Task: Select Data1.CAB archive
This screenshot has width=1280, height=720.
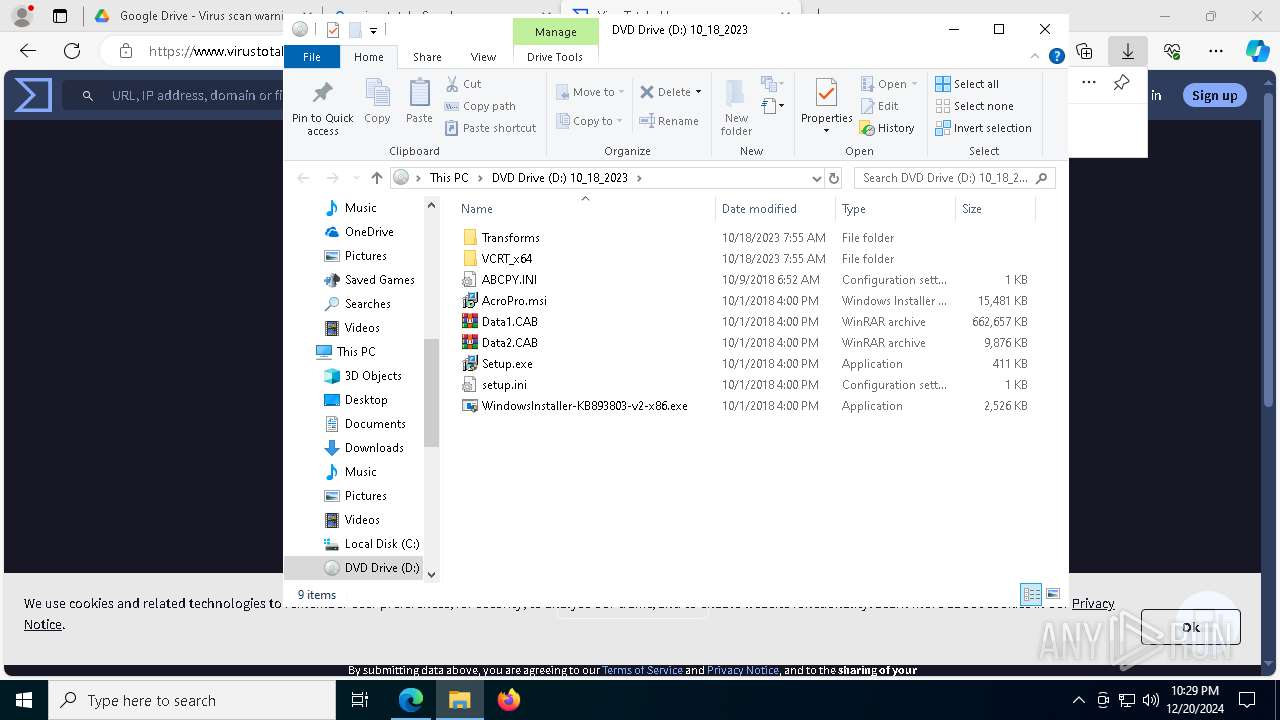Action: (509, 322)
